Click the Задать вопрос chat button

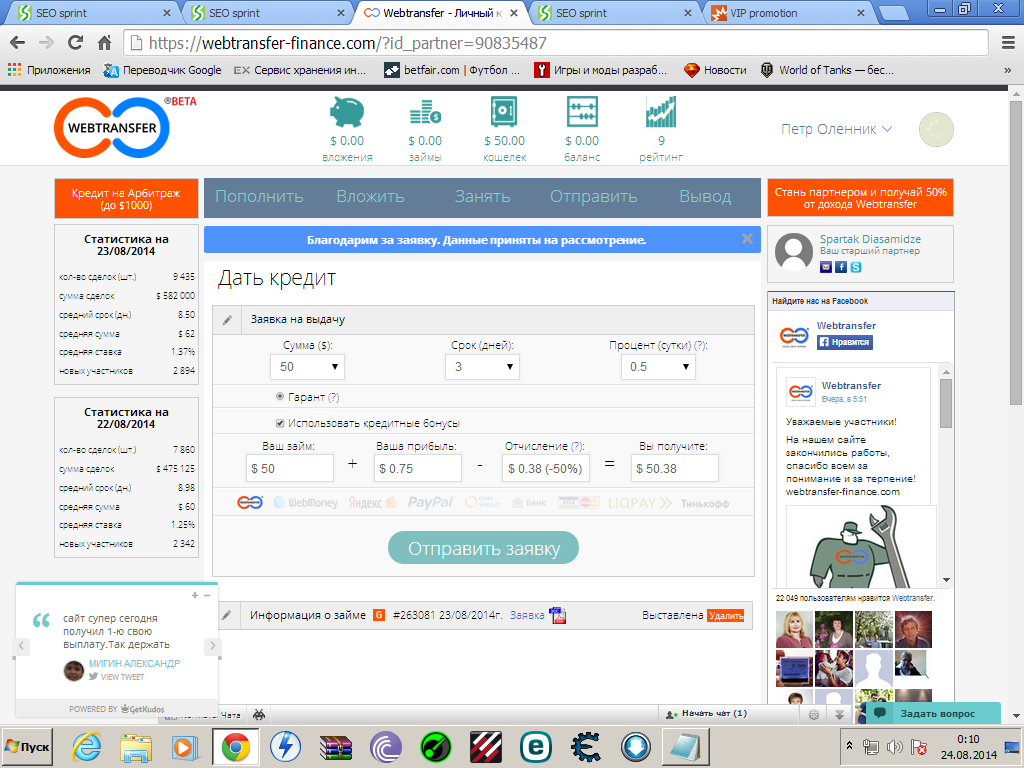933,713
